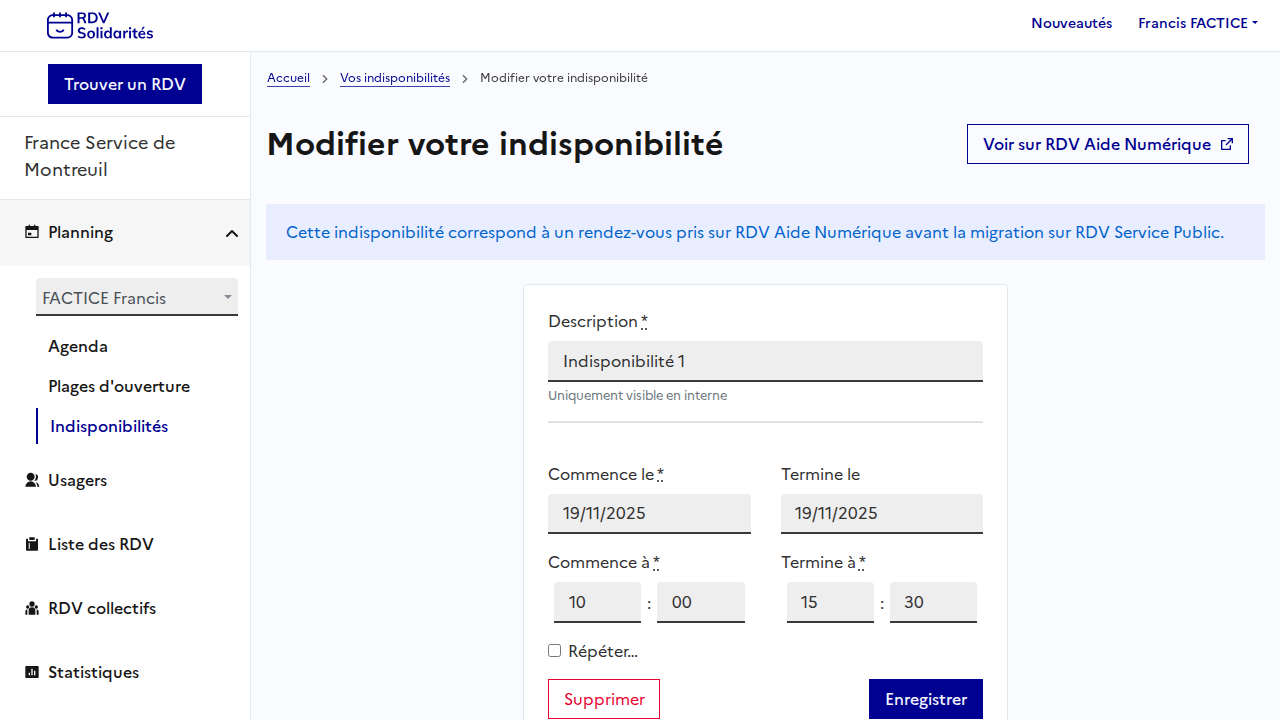Screen dimensions: 1280x720
Task: Collapse the Planning section chevron
Action: [232, 233]
